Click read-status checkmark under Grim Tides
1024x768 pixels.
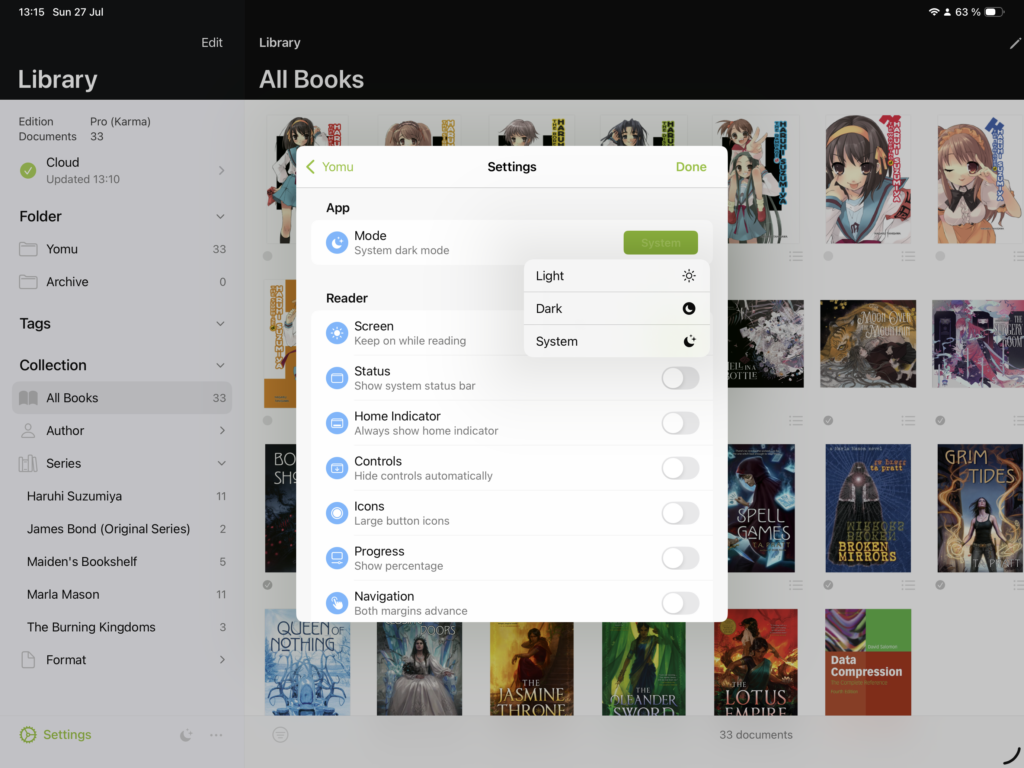coord(940,585)
